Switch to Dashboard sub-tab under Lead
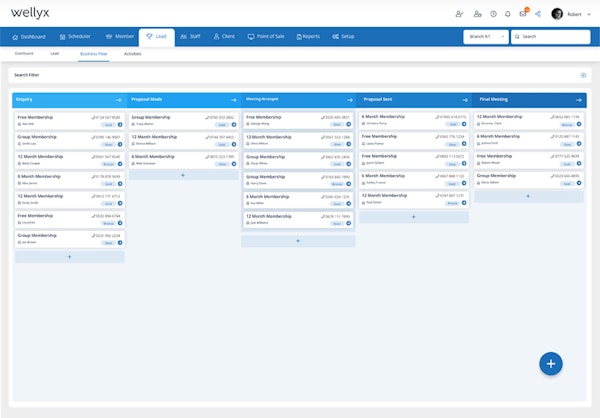The width and height of the screenshot is (600, 418). (x=24, y=54)
